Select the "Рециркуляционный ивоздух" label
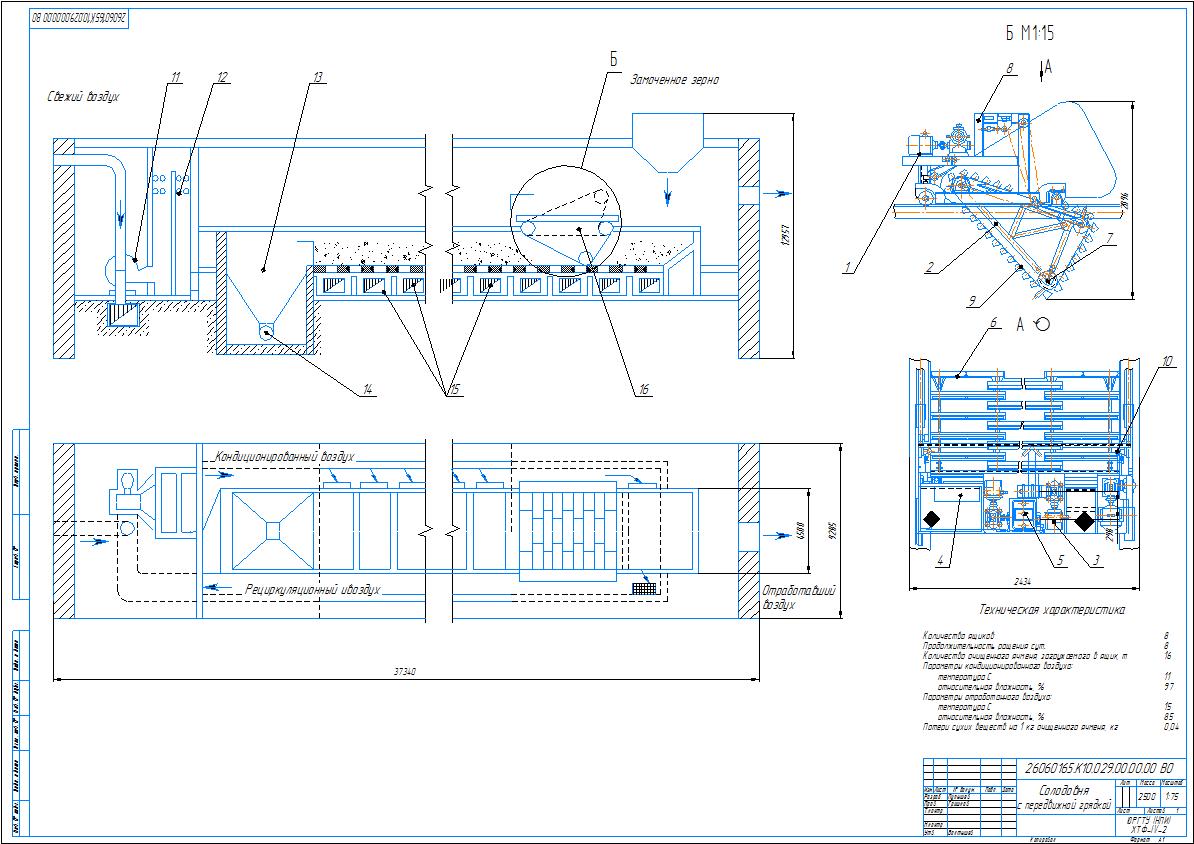The width and height of the screenshot is (1194, 844). 312,590
